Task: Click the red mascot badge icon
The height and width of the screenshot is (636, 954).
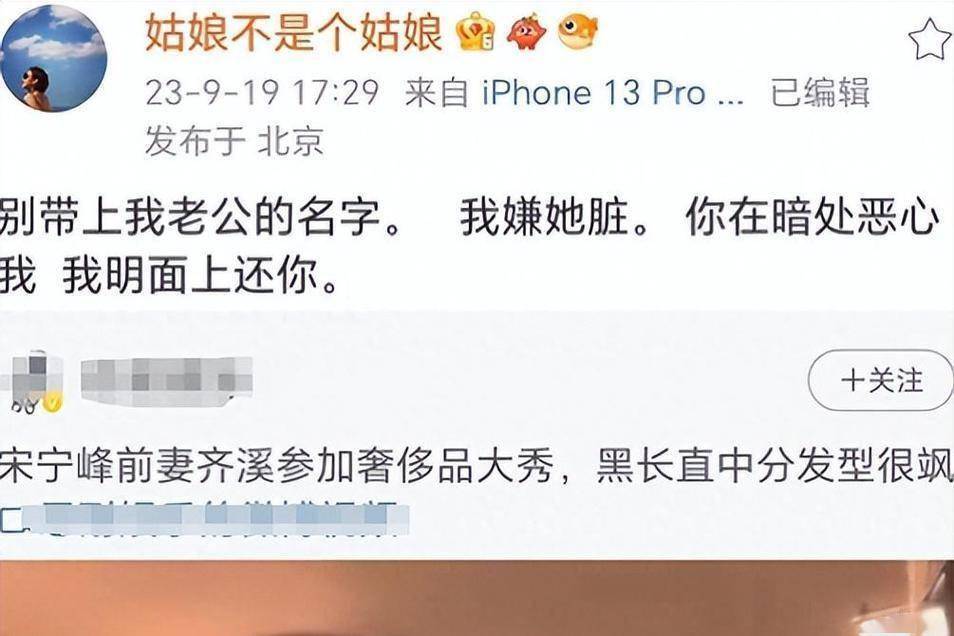Action: 527,32
